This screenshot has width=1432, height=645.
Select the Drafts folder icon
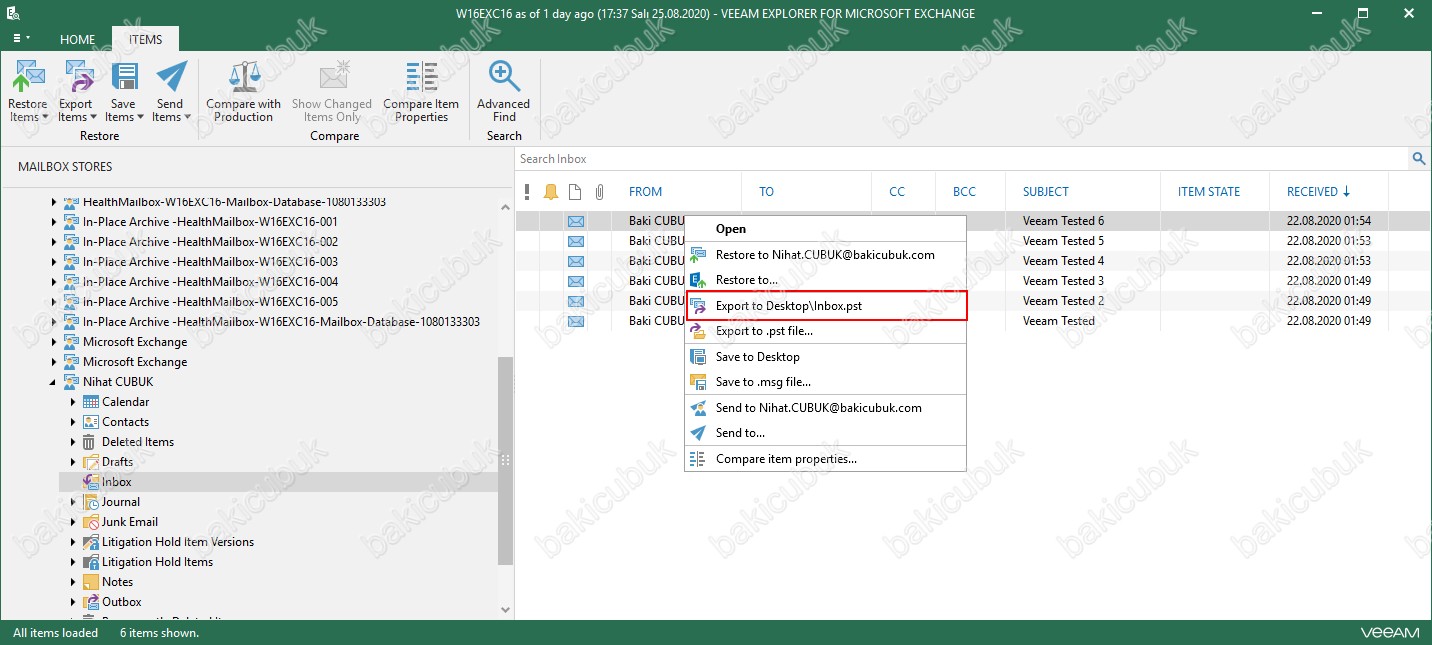[x=91, y=462]
